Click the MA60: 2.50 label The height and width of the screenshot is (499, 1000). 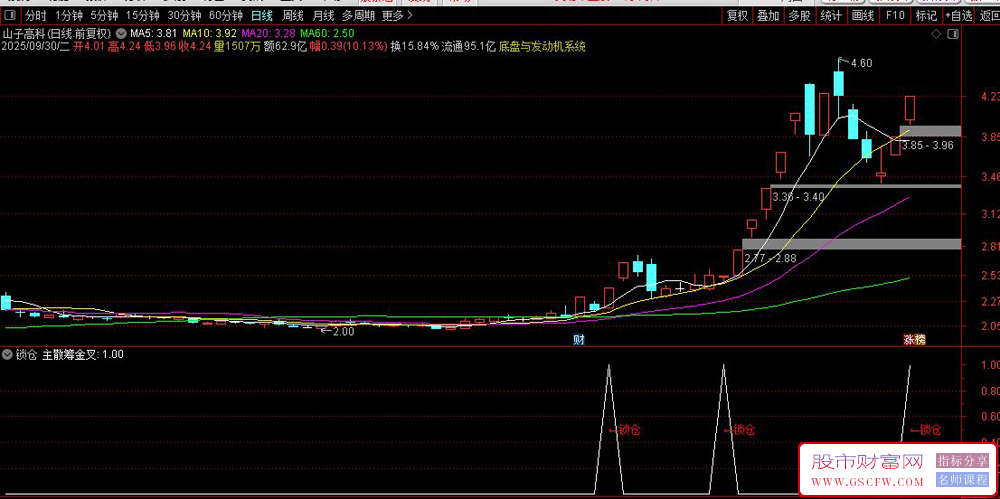tap(328, 33)
